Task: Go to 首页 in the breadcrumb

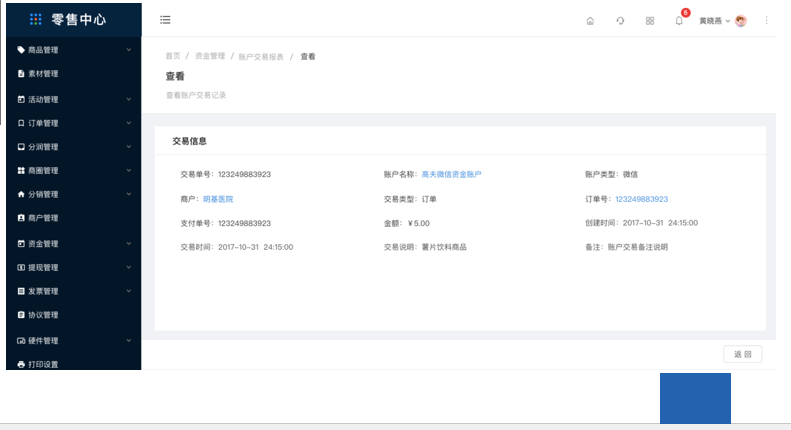Action: [173, 56]
